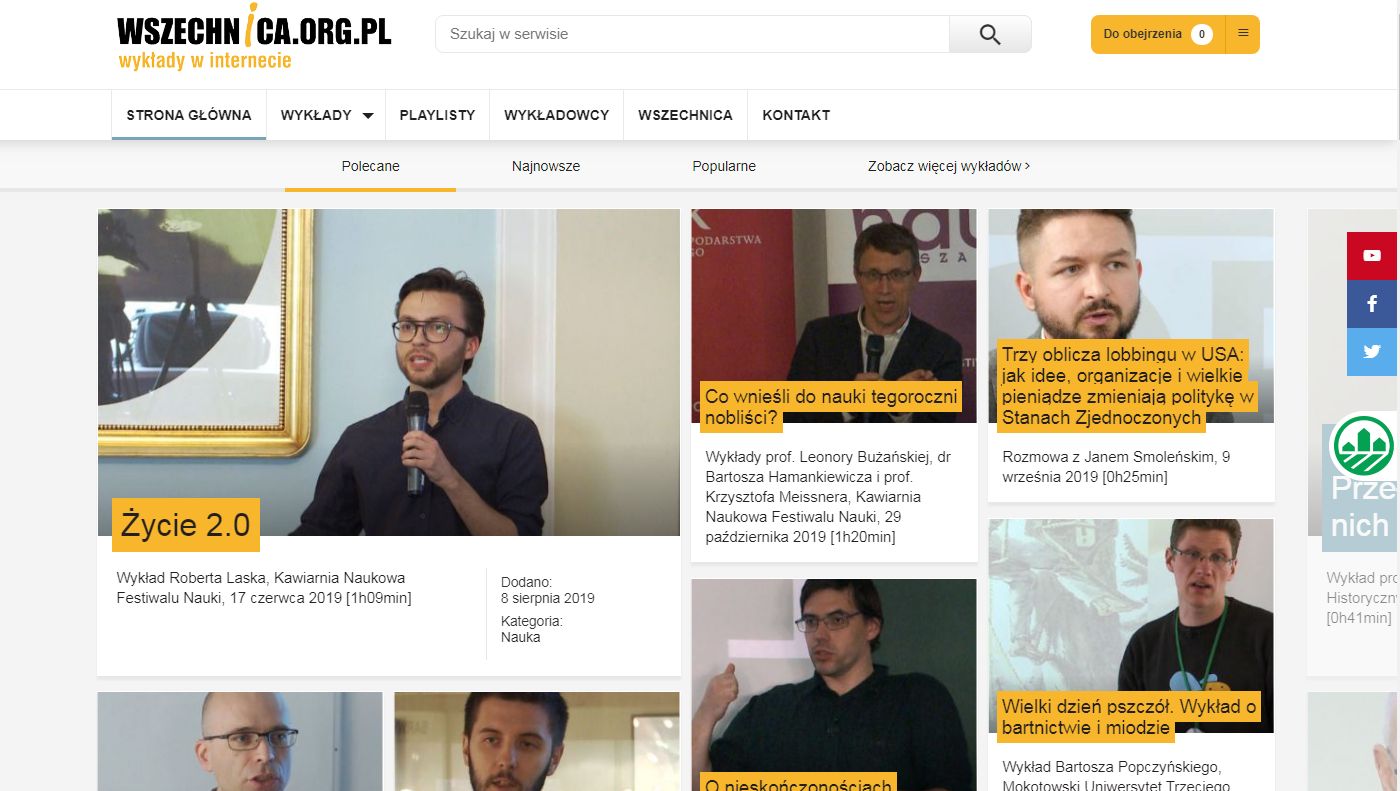
Task: Open Wielki dzień pszczół lecture title
Action: click(x=1128, y=717)
